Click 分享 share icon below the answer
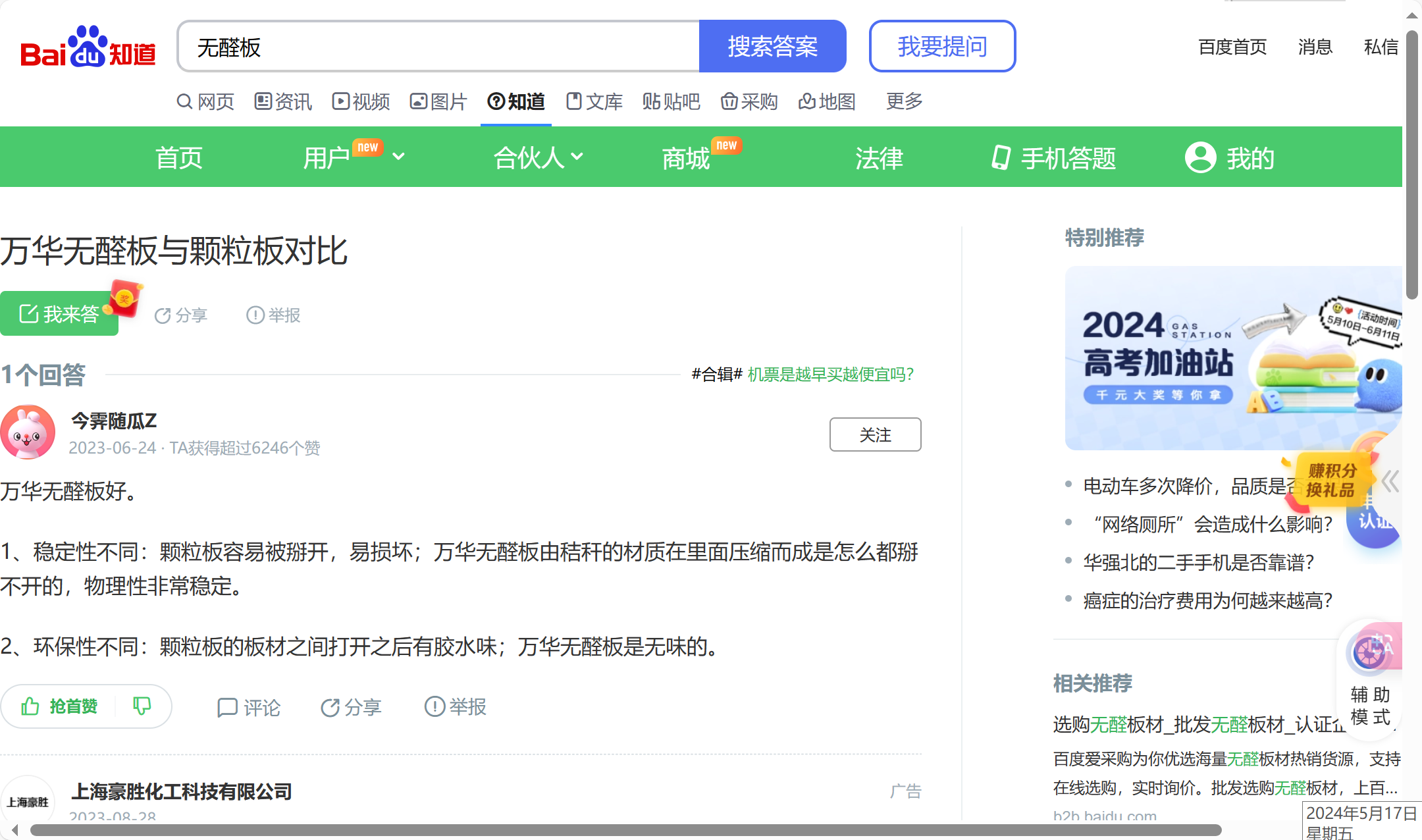1422x840 pixels. 330,708
